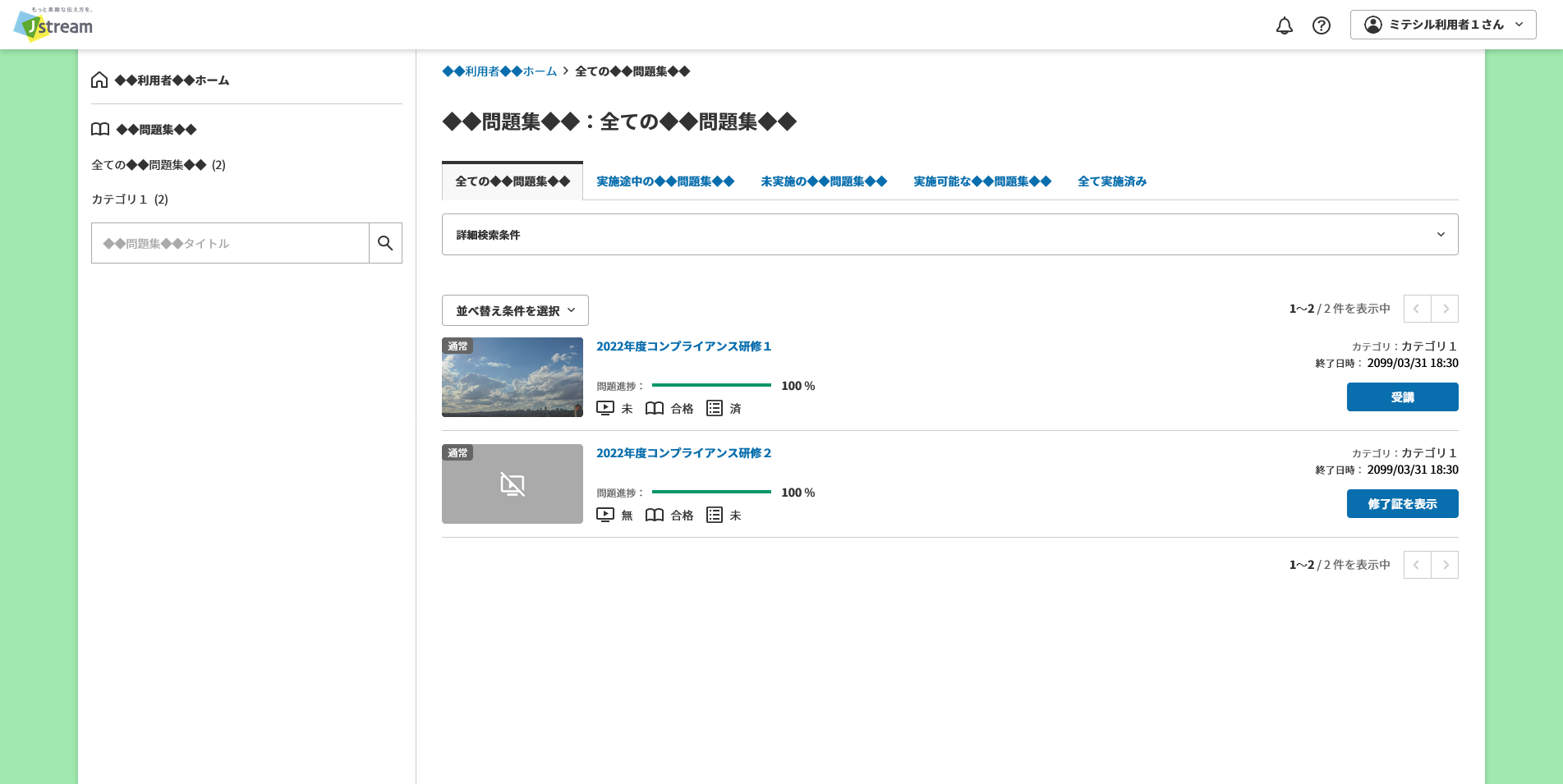
Task: Go to next page in top pager
Action: coord(1445,309)
